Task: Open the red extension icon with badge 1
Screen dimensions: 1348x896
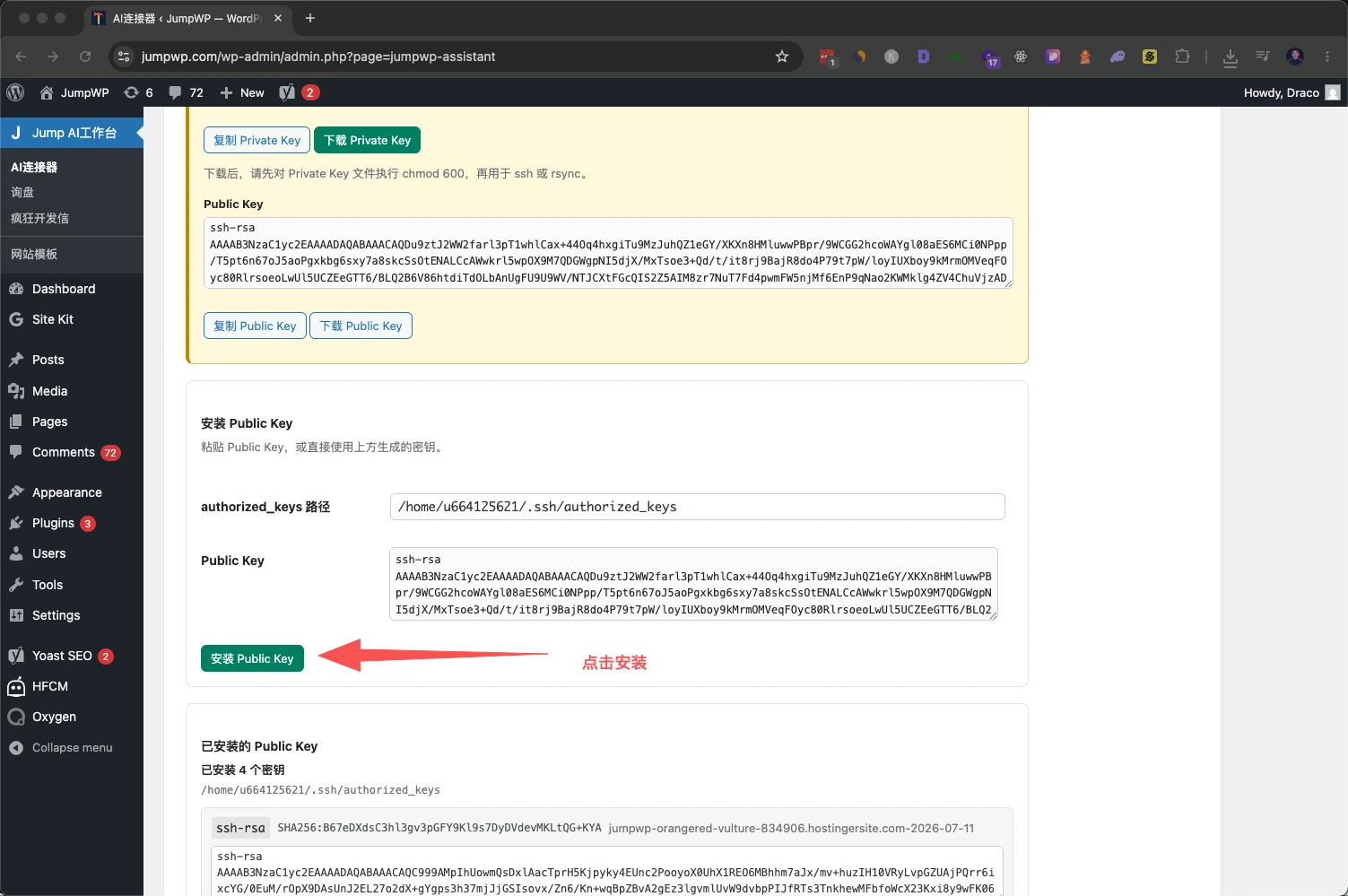Action: pyautogui.click(x=827, y=57)
